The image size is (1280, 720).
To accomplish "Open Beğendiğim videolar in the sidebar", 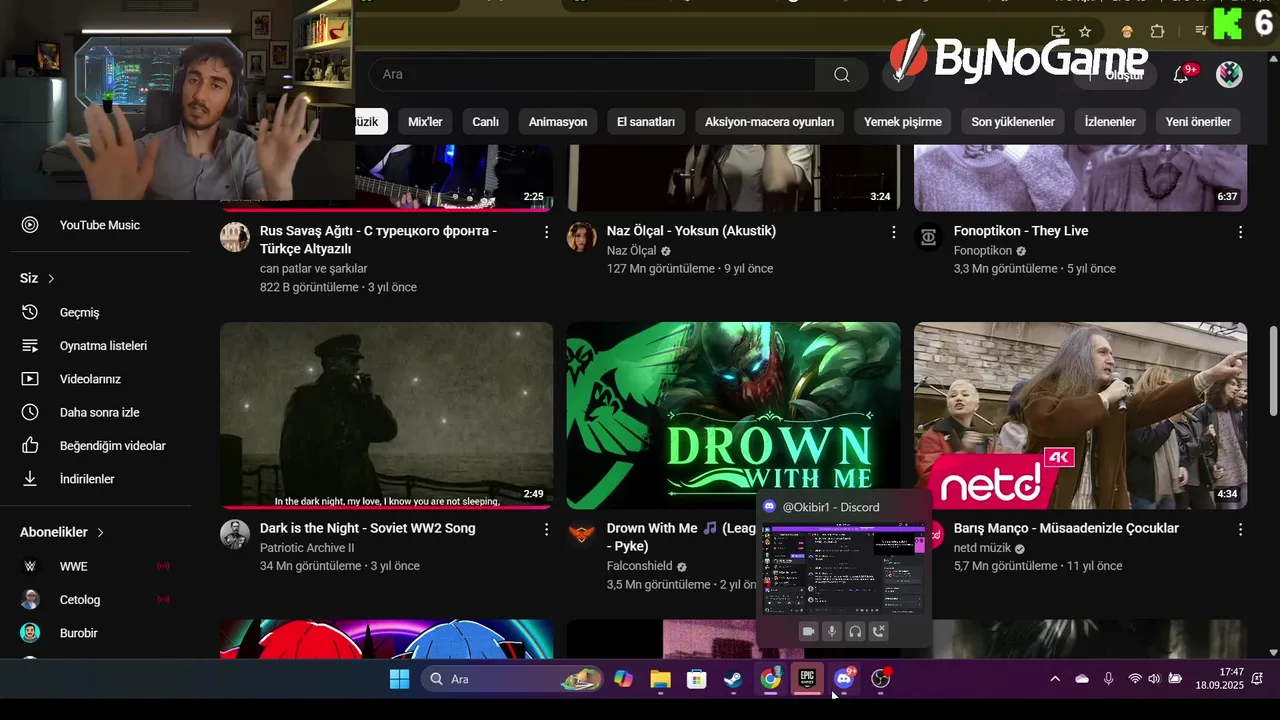I will (x=100, y=446).
